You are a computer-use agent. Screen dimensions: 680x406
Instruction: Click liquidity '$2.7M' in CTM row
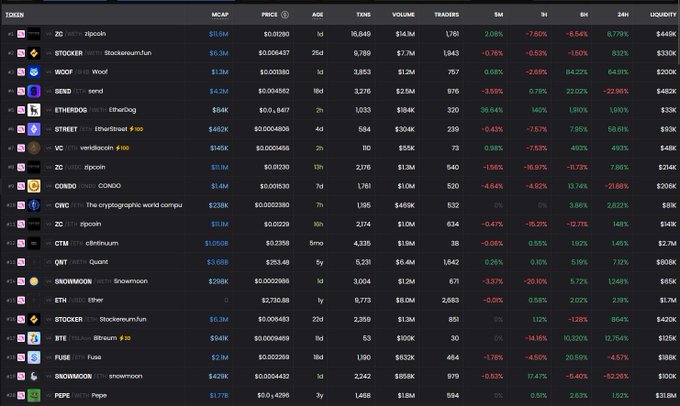667,243
